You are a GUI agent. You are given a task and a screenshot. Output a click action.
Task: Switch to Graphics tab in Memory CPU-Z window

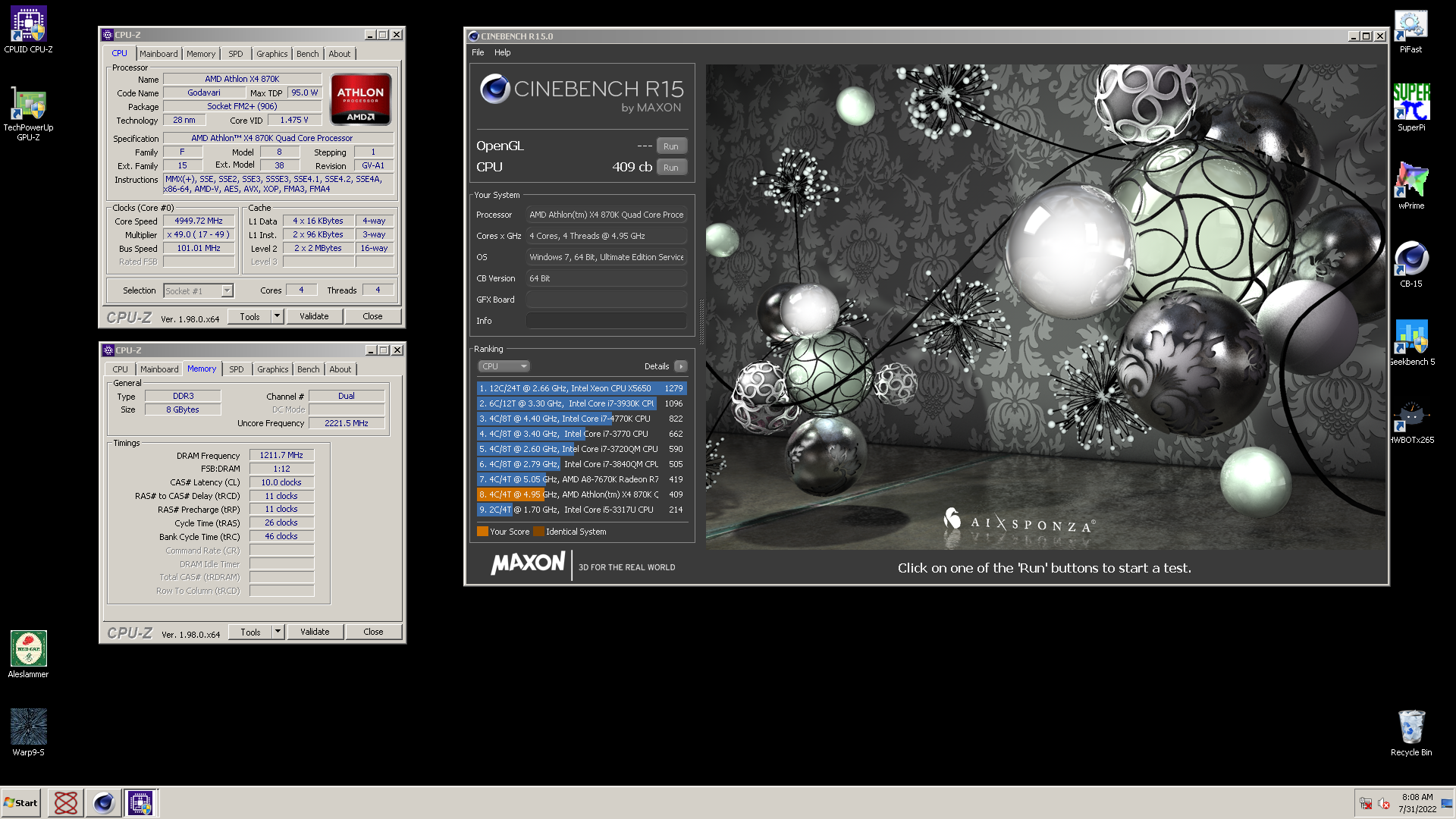[x=272, y=369]
